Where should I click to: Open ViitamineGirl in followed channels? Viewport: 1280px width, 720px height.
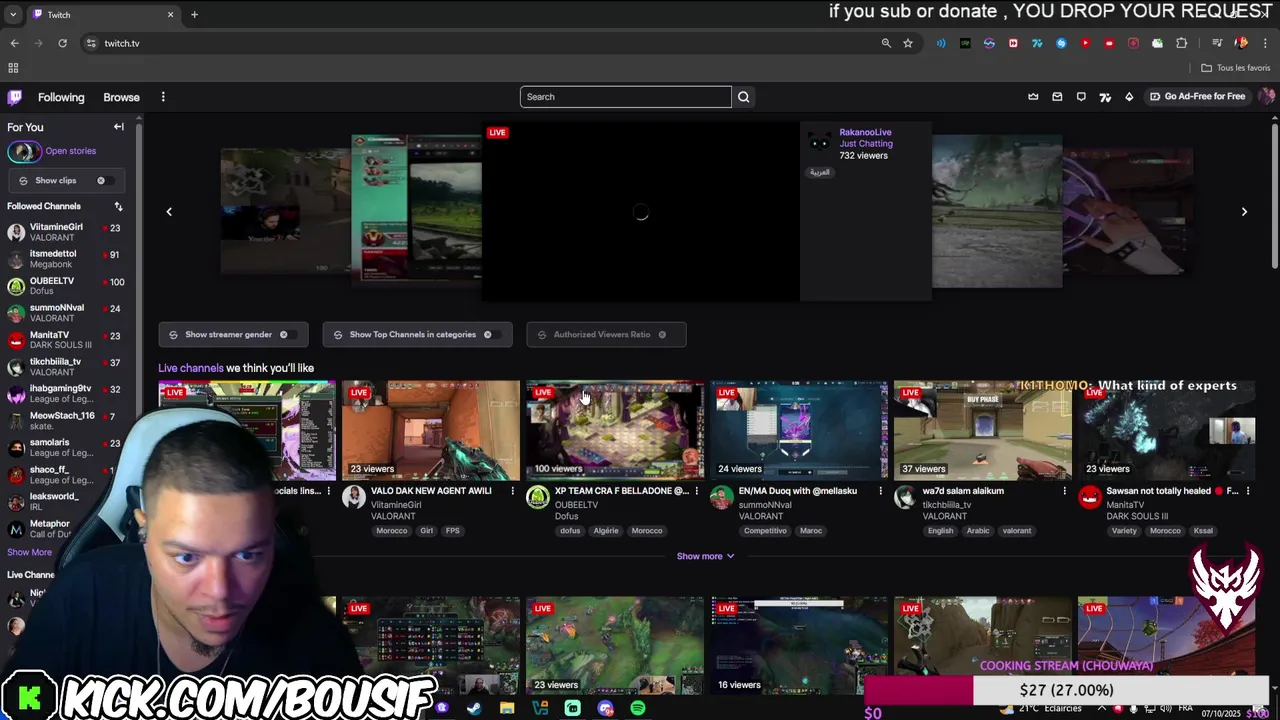click(63, 232)
